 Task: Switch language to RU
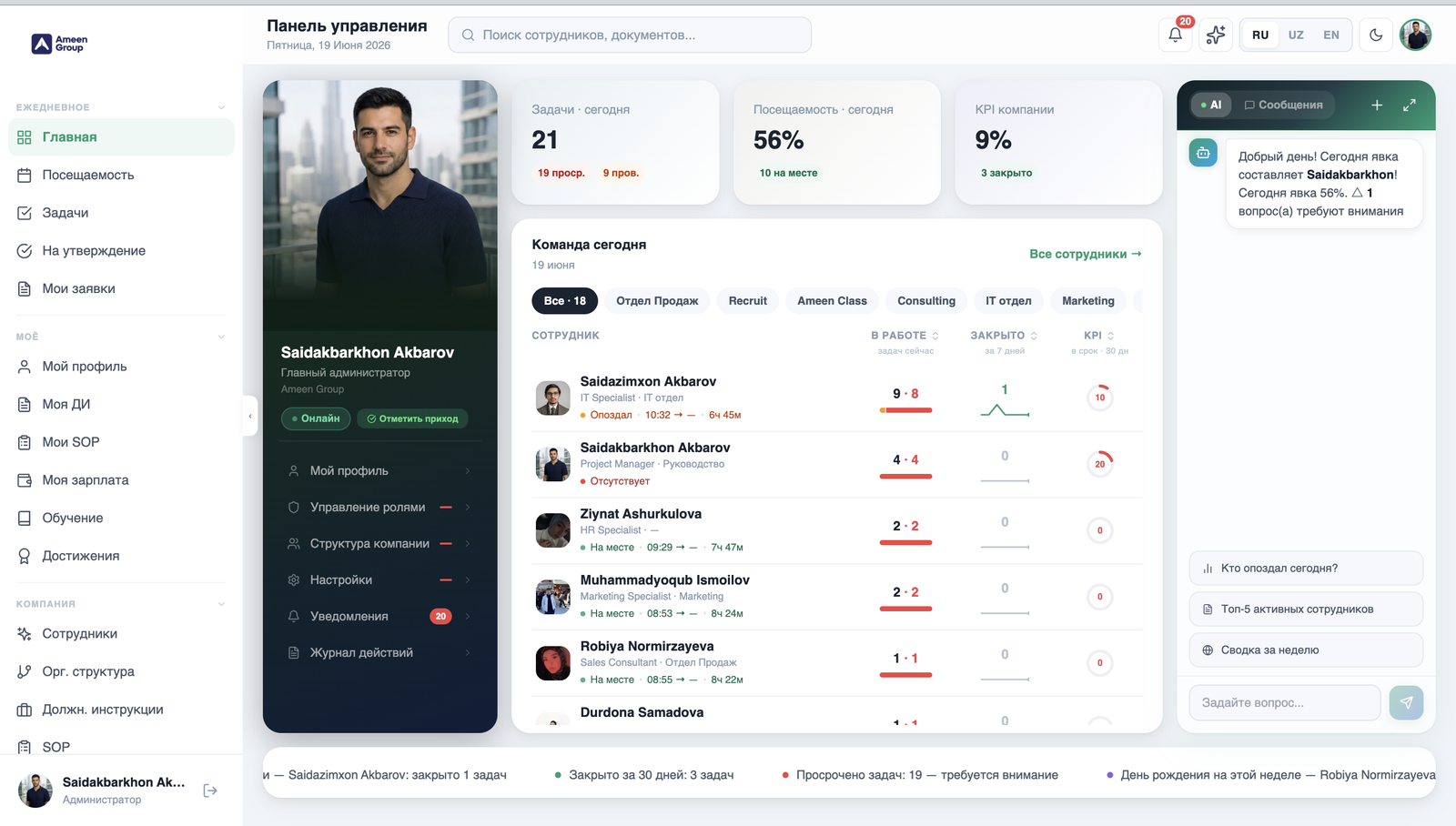(x=1260, y=35)
